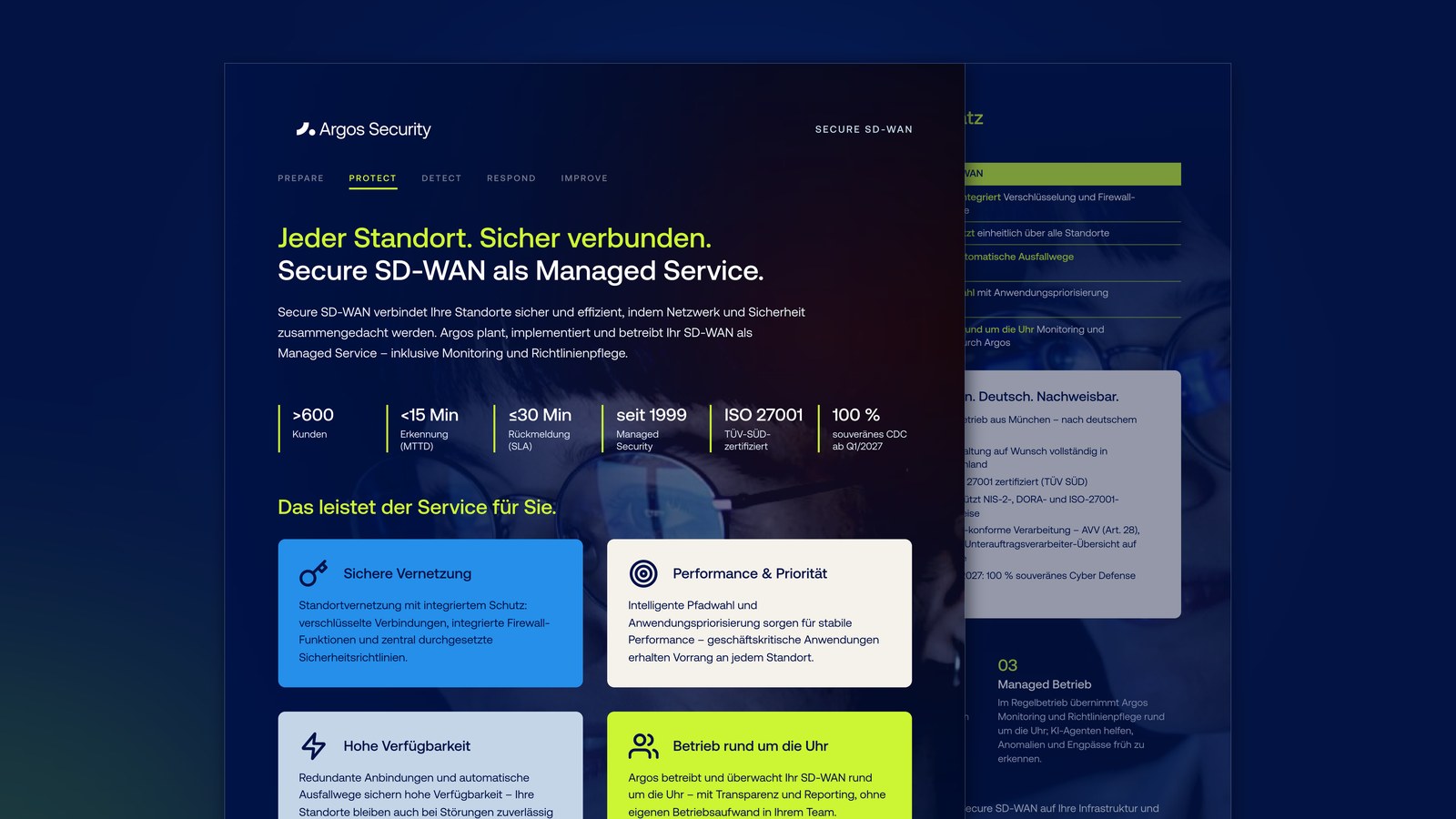Click the heading 'Das leistet der Service für Sie.'

click(x=417, y=507)
